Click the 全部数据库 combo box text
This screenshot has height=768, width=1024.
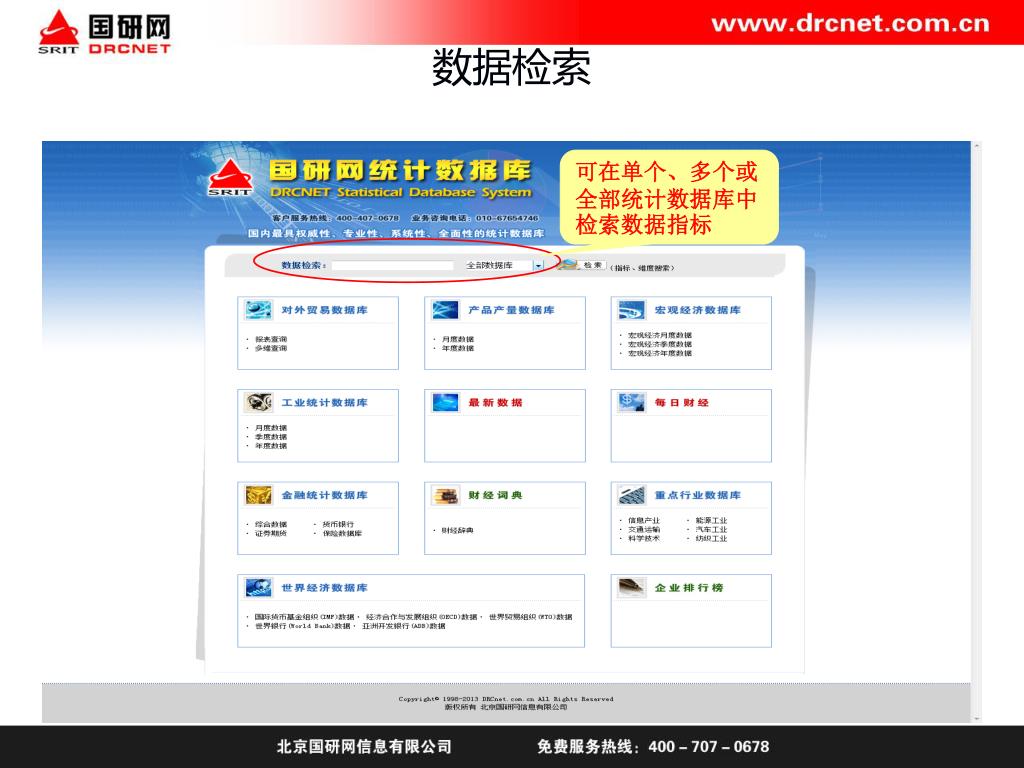click(x=489, y=266)
